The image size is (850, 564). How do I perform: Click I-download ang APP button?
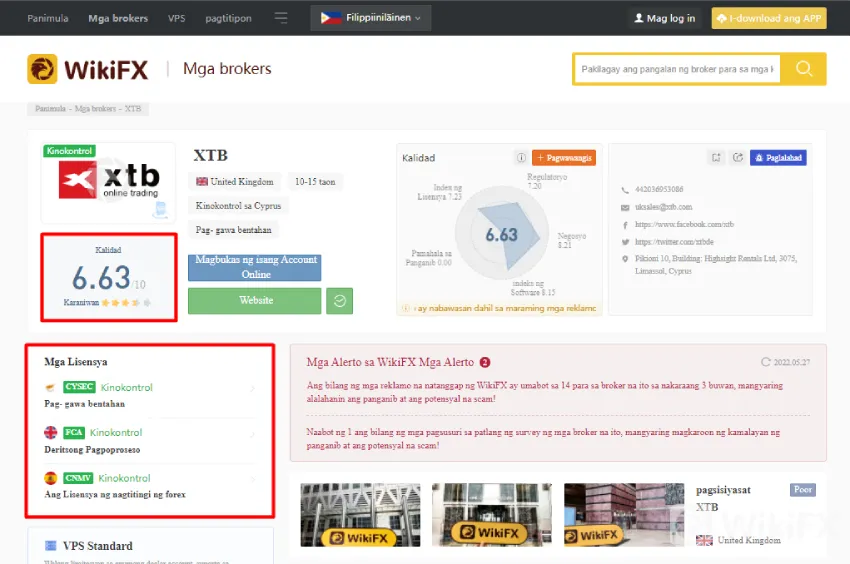pos(769,18)
